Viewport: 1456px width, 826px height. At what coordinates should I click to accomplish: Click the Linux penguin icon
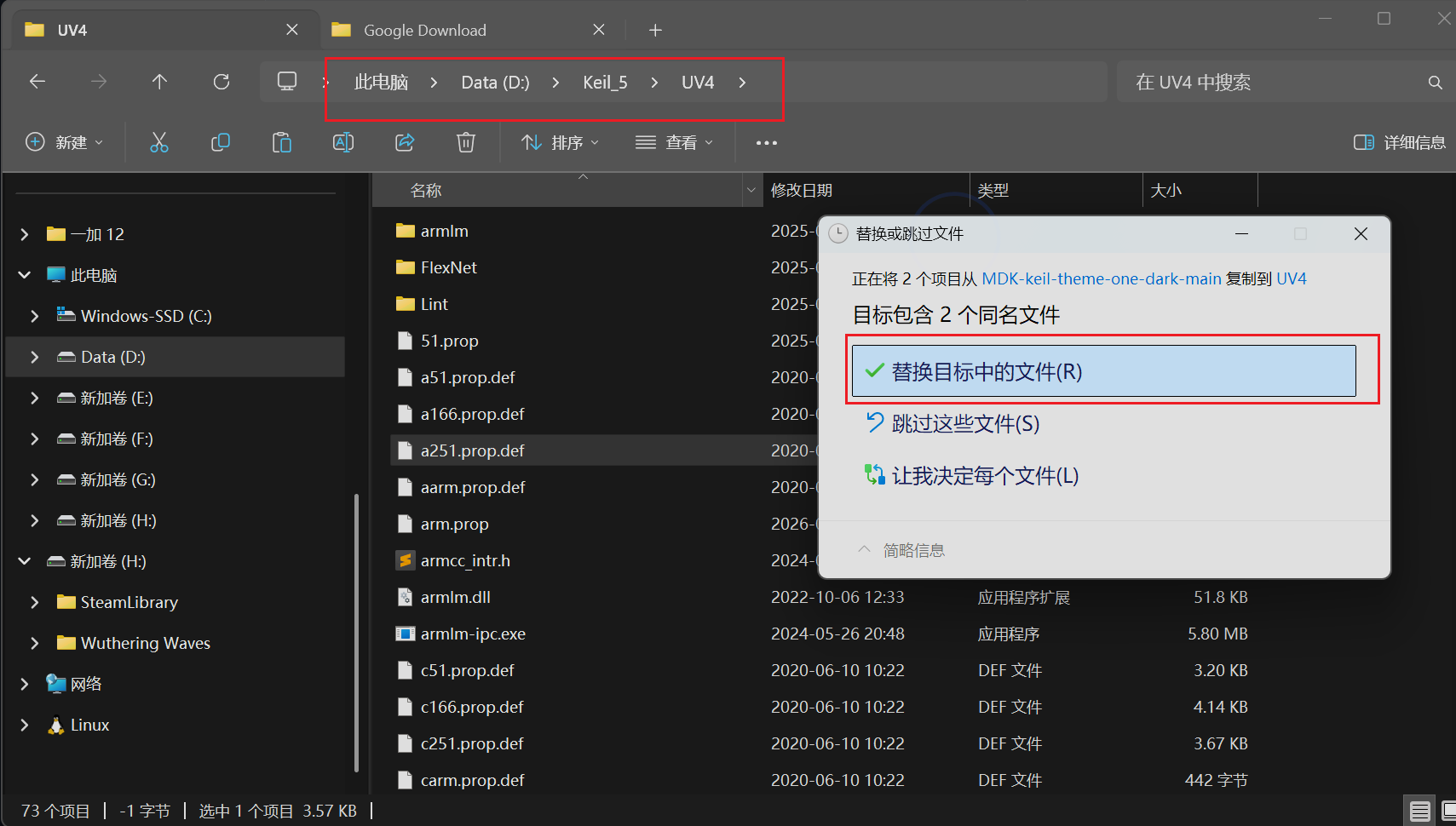56,725
